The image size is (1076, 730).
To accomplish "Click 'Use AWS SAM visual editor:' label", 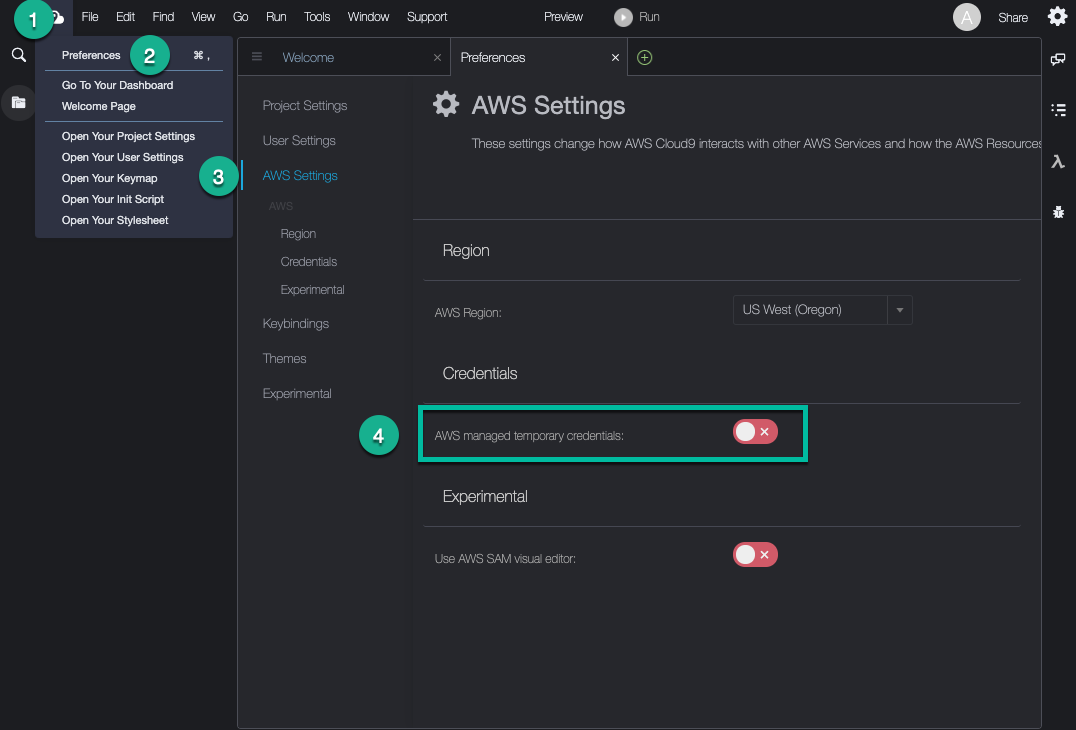I will [x=505, y=558].
